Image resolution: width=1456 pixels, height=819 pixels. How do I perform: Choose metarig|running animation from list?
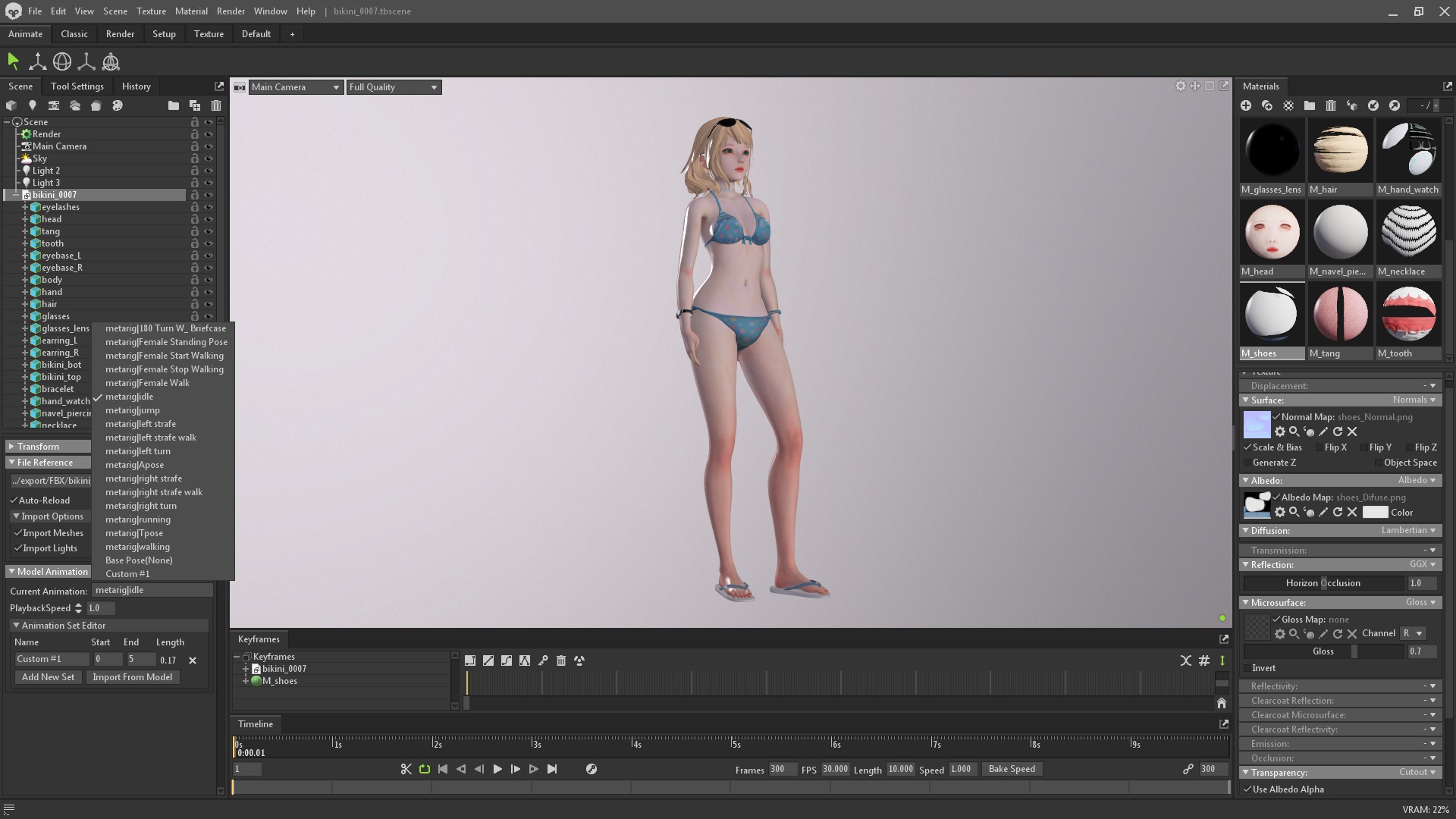pyautogui.click(x=138, y=519)
